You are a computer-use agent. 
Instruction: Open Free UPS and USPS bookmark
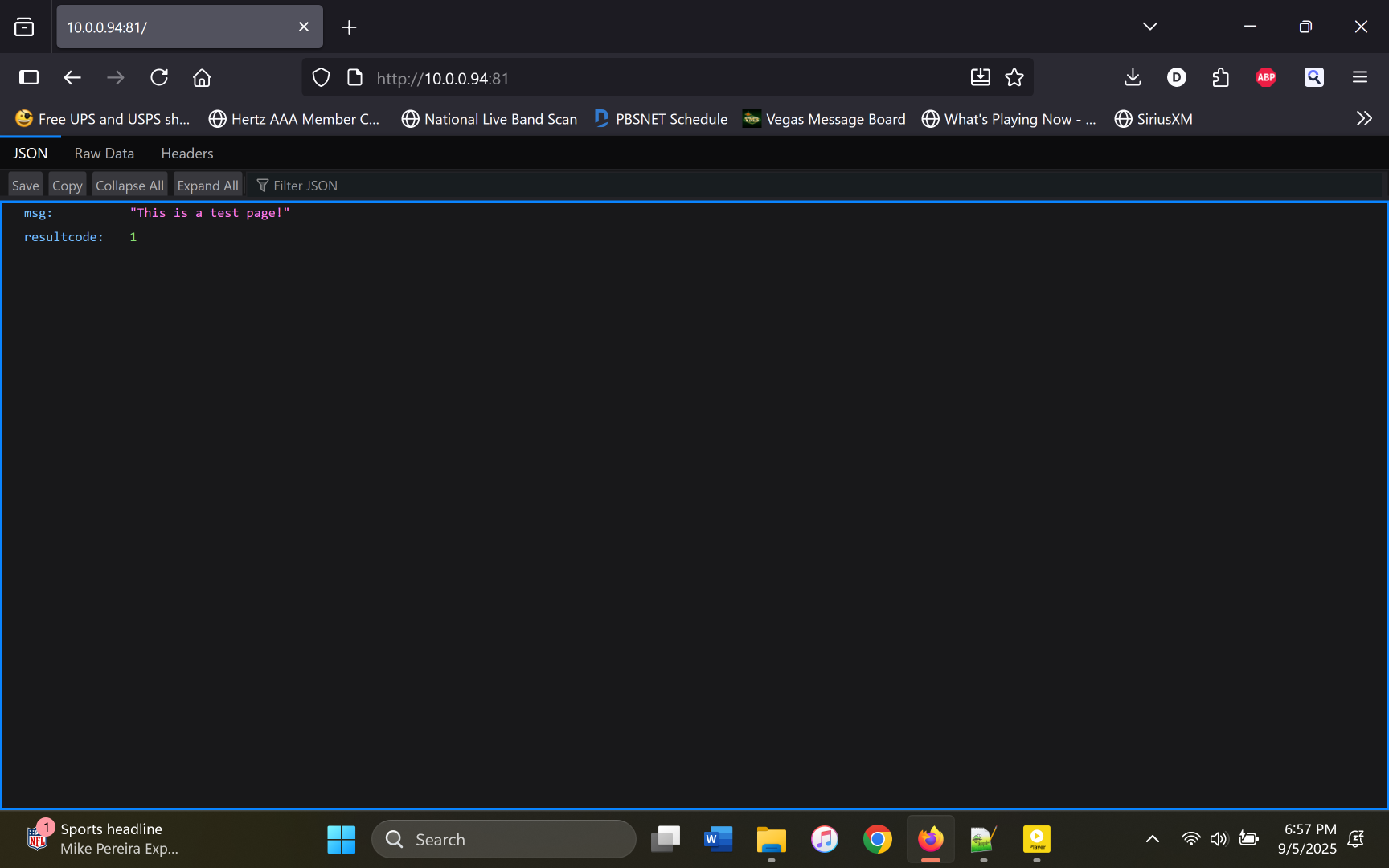tap(103, 119)
